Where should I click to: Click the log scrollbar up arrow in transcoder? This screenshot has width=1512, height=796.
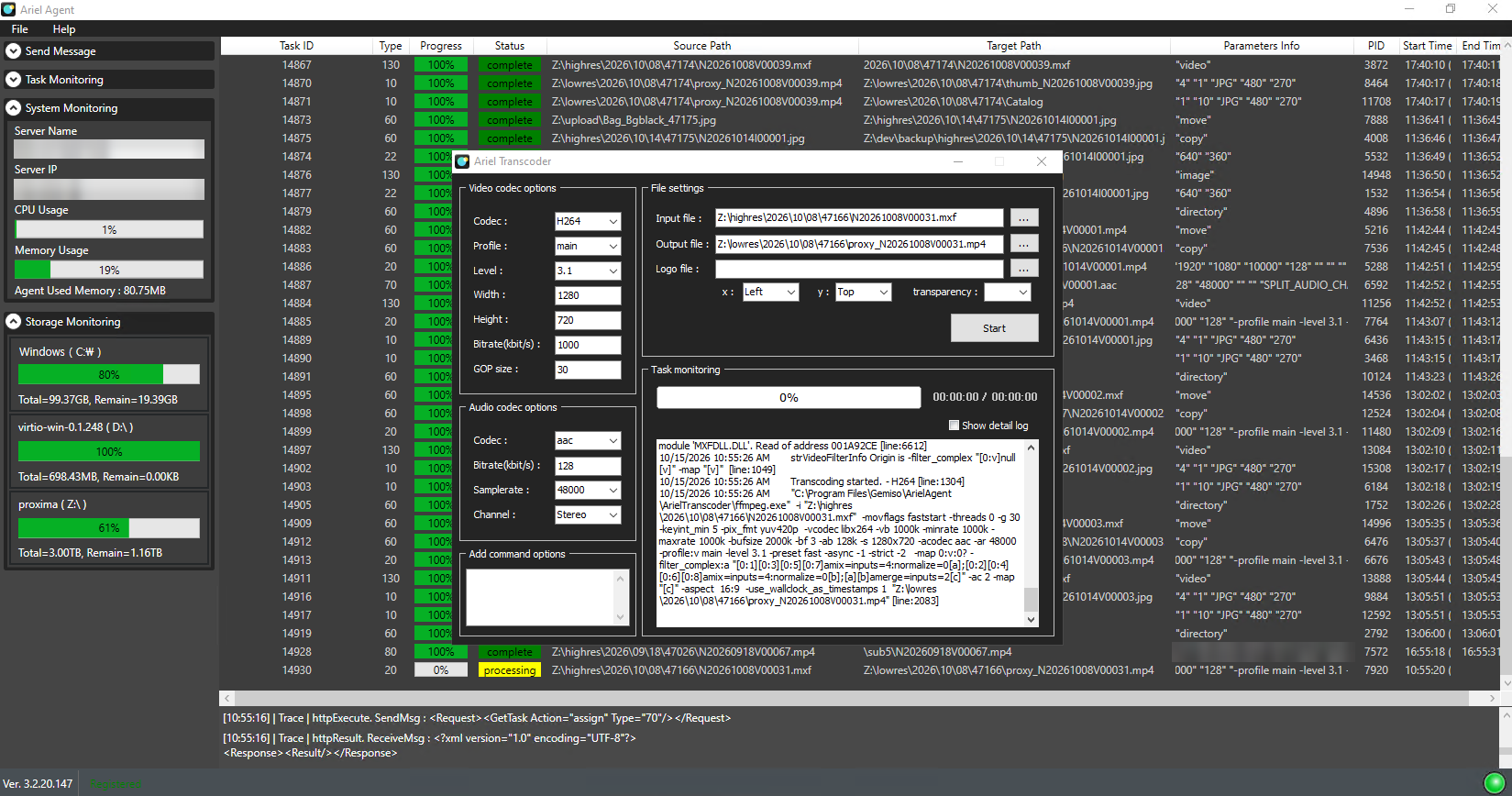(x=1032, y=448)
